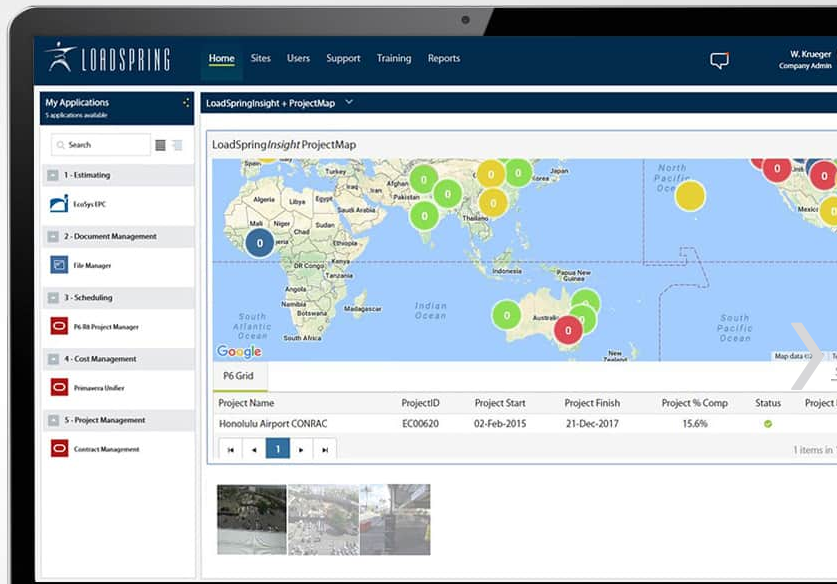Switch applications to list view icon
The image size is (837, 584).
click(x=177, y=145)
